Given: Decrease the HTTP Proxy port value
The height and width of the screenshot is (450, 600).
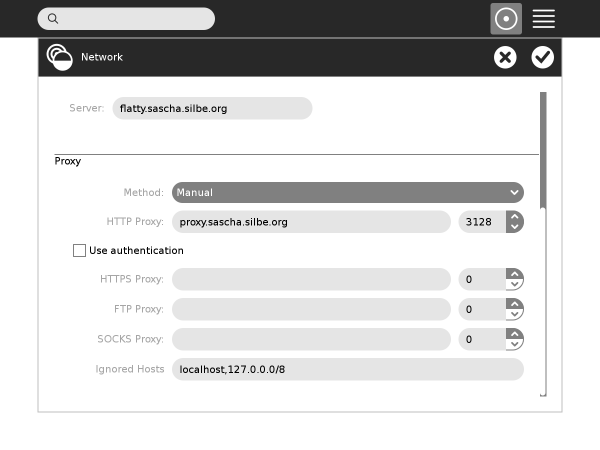Looking at the screenshot, I should (514, 227).
